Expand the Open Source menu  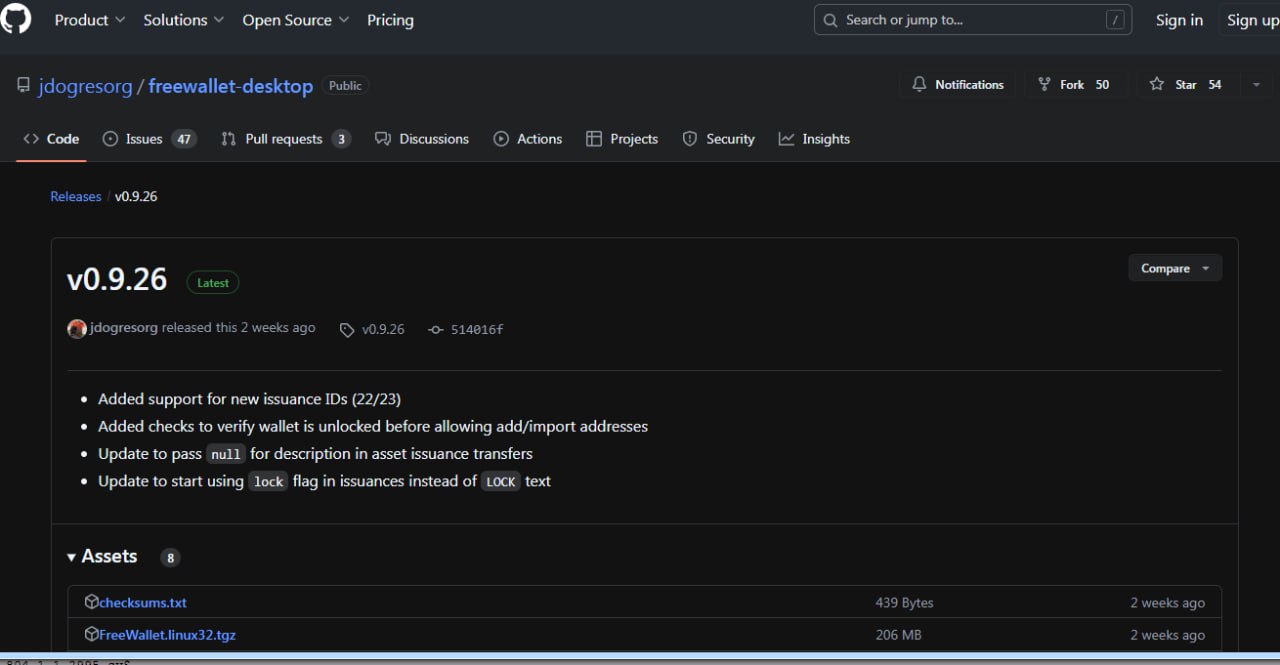296,20
